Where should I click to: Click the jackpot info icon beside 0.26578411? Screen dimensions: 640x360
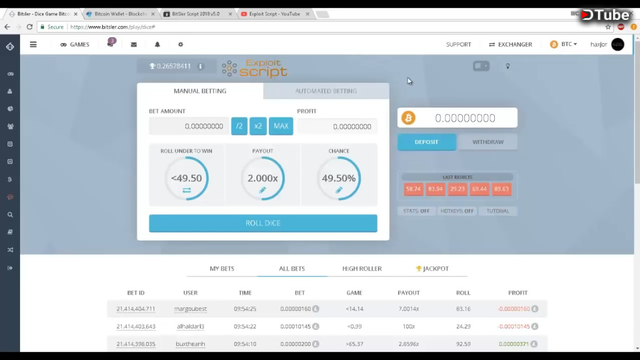click(x=200, y=66)
